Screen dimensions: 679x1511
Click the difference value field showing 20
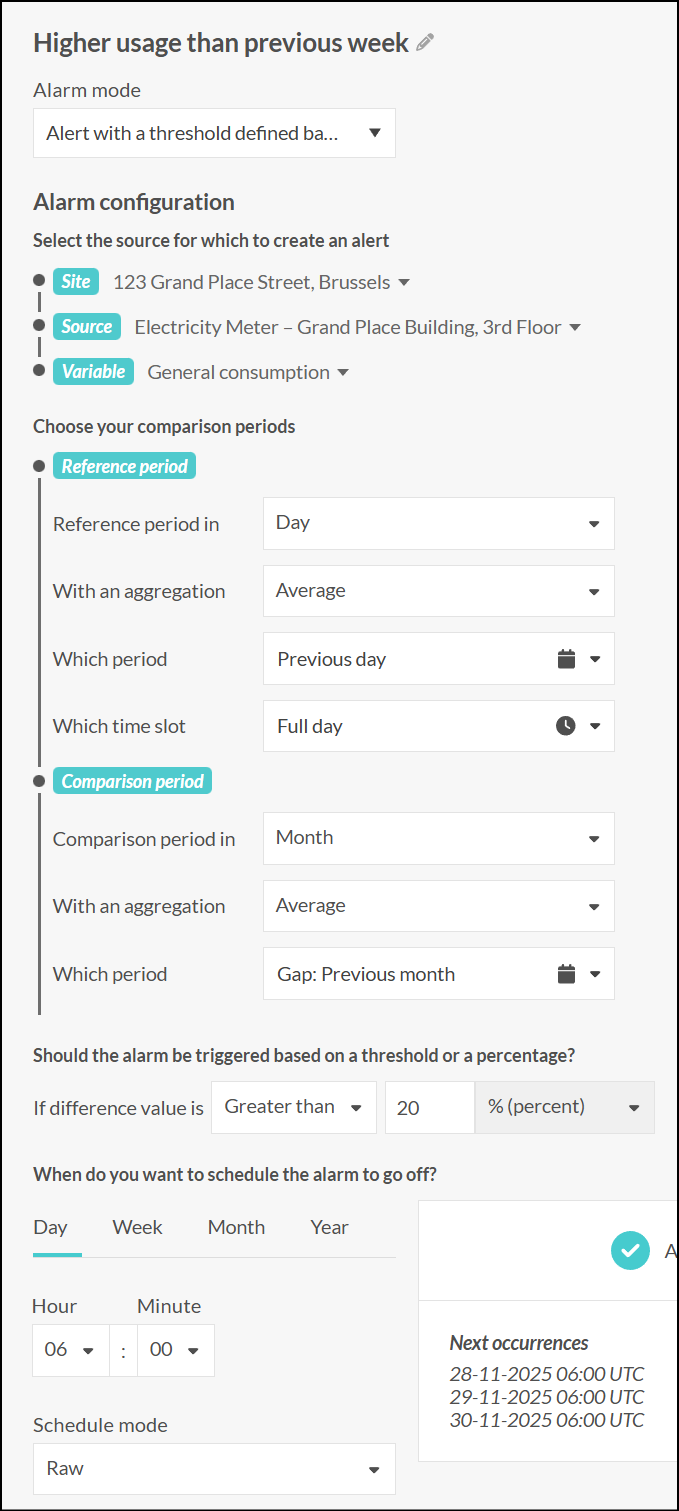[428, 1108]
